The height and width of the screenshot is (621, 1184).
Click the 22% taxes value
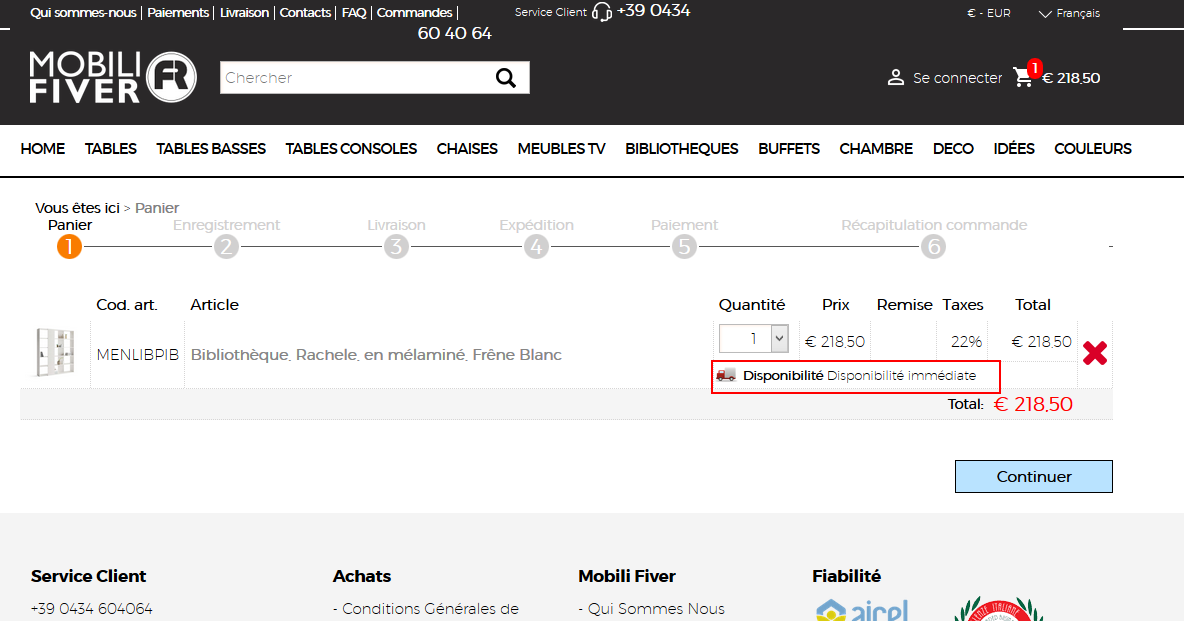967,341
